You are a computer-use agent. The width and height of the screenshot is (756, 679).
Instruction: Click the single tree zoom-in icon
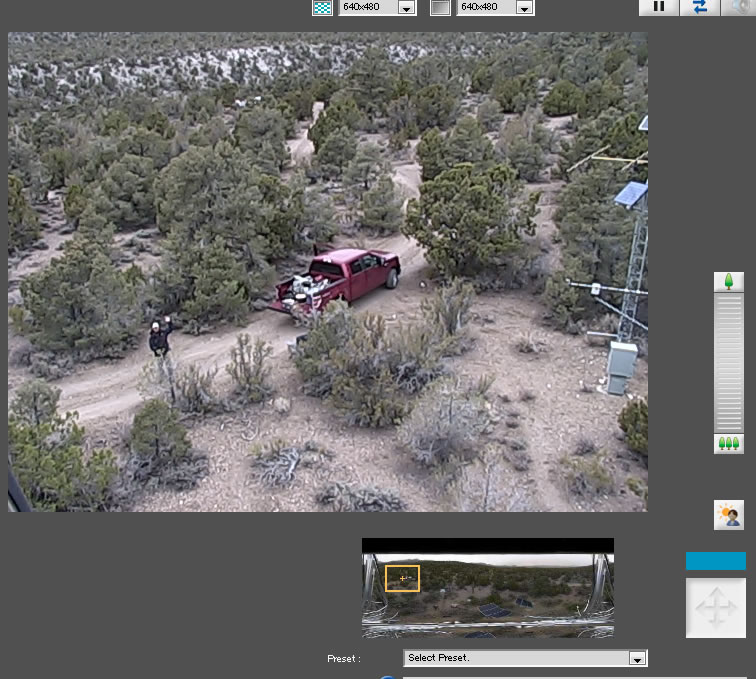(728, 282)
